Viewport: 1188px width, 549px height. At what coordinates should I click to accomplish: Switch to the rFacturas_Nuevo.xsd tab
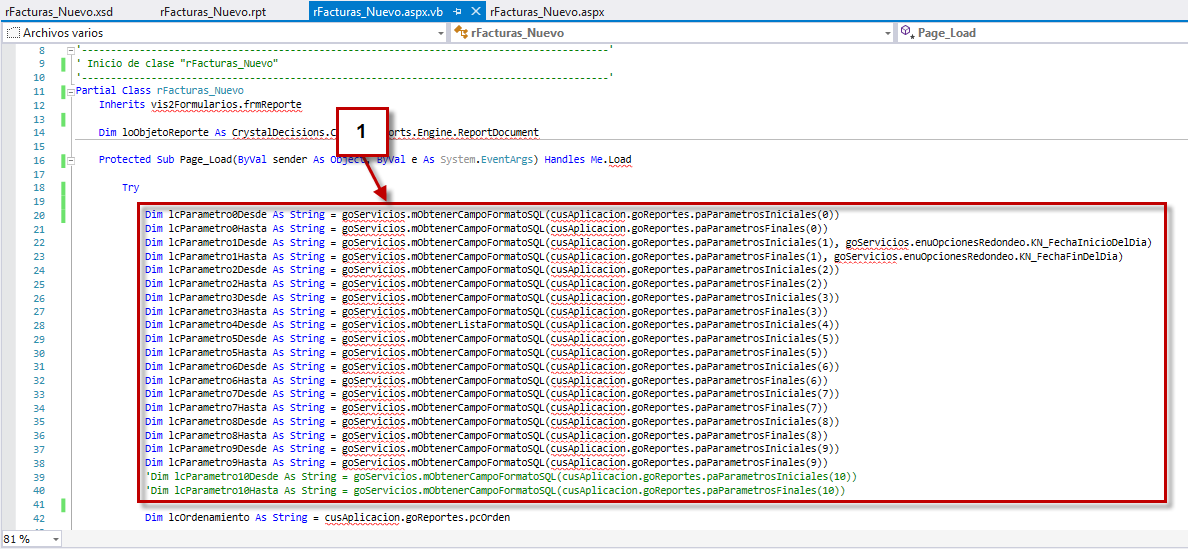pos(59,12)
